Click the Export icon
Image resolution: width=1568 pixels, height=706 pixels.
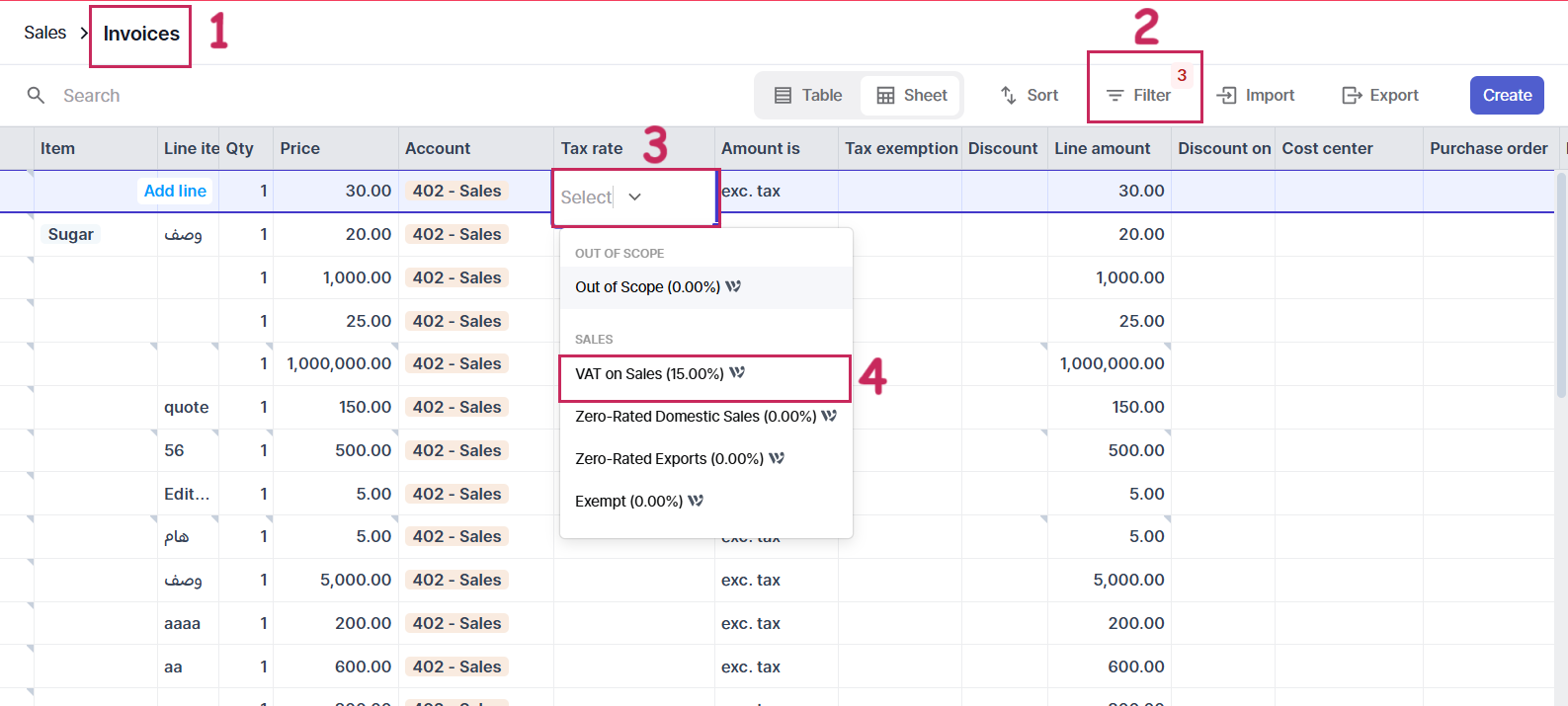pos(1352,95)
